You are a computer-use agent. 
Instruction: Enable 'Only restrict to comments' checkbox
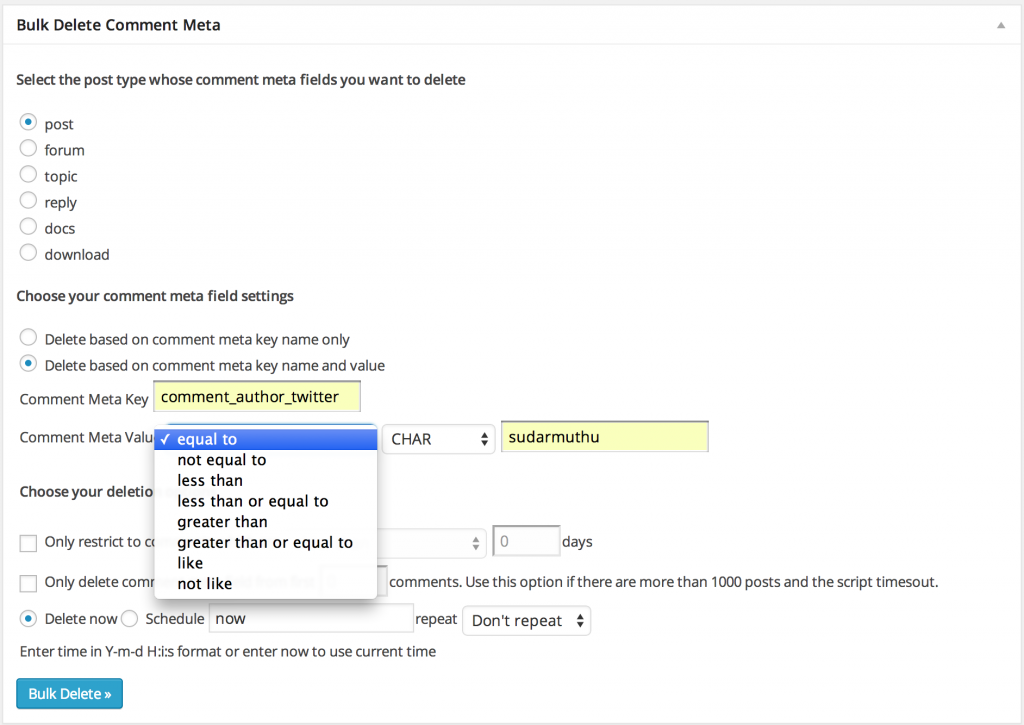click(27, 542)
